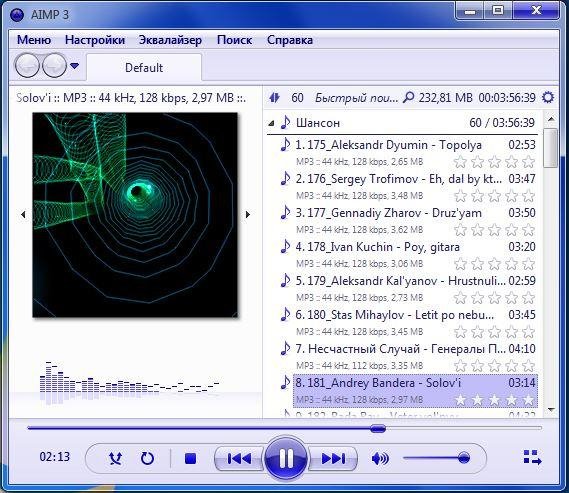Minimize the AIMP 3 window
The height and width of the screenshot is (493, 569).
tap(470, 11)
